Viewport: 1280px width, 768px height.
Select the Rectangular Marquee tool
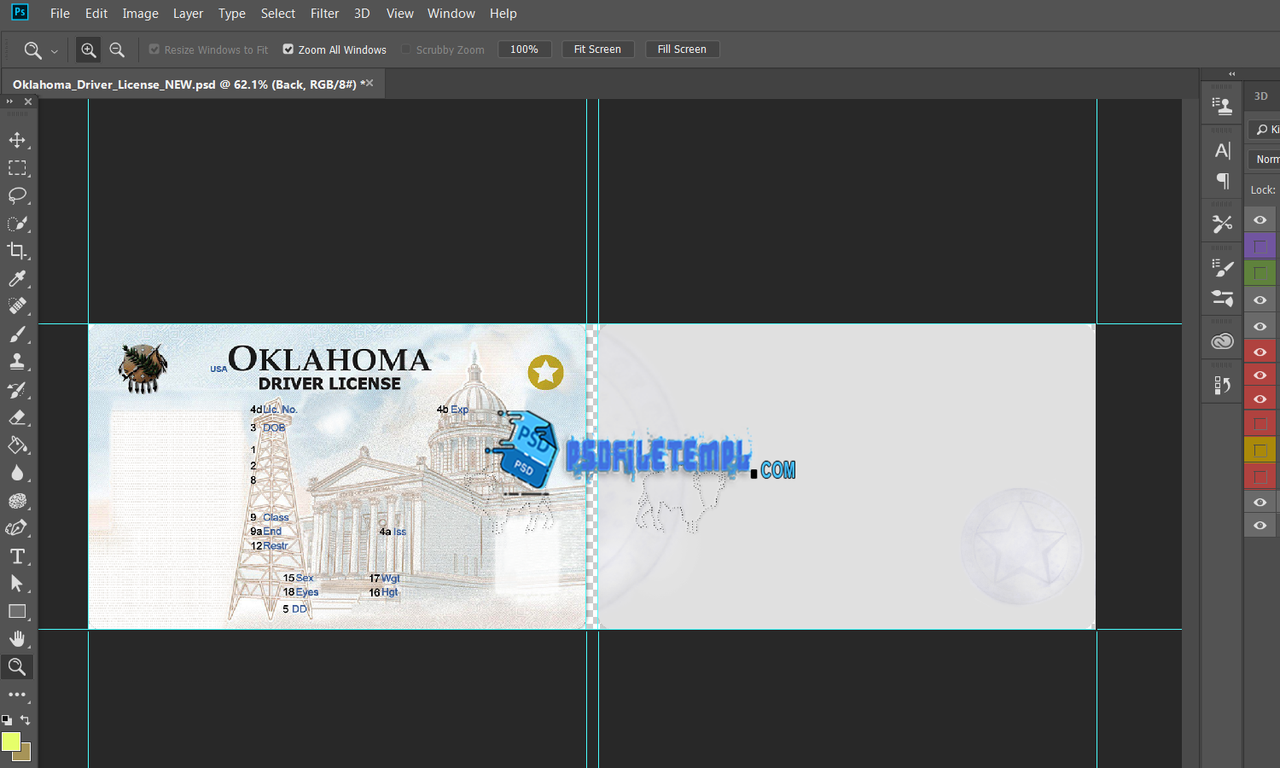pyautogui.click(x=17, y=168)
